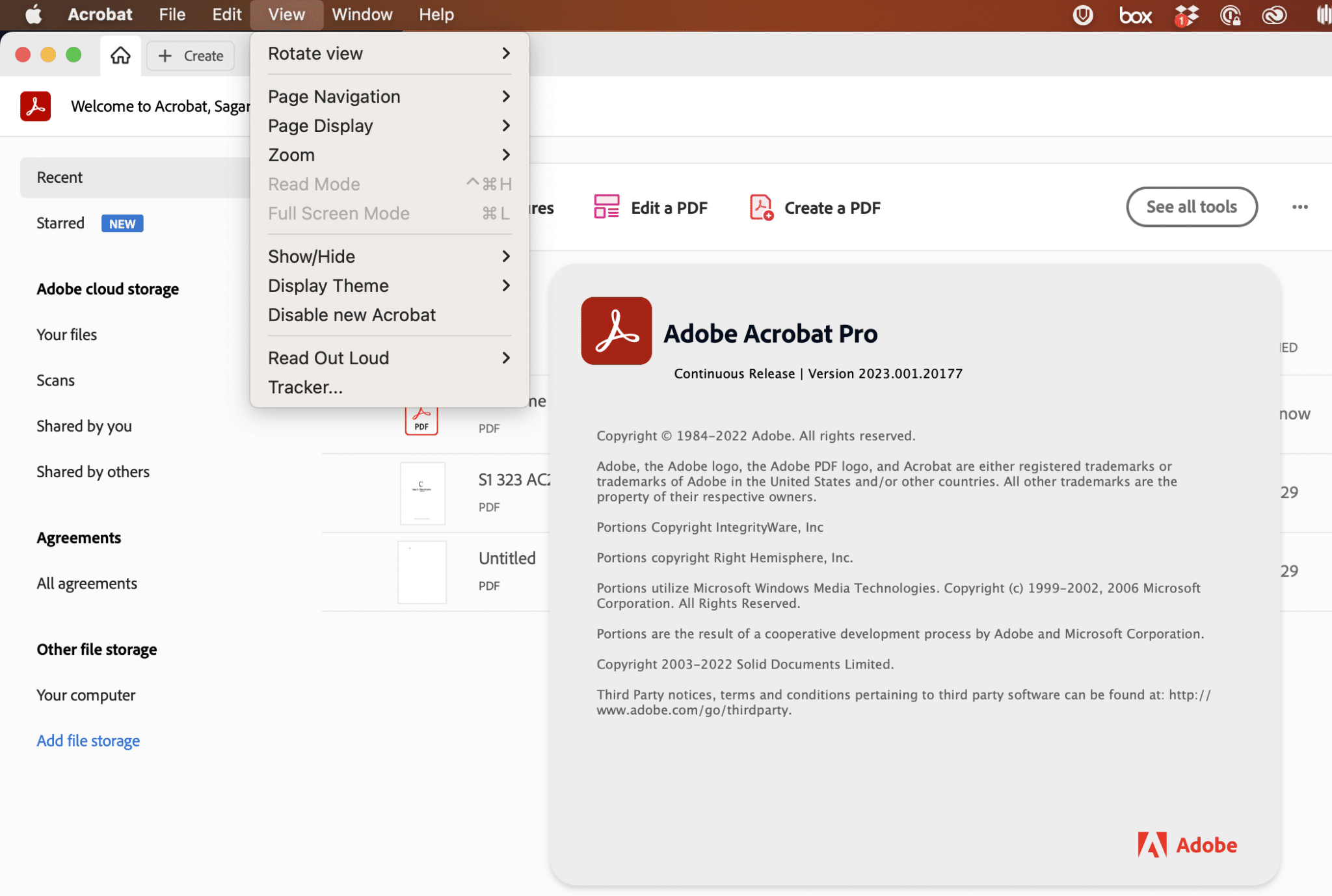Viewport: 1332px width, 896px height.
Task: Click the Home house icon
Action: pos(120,55)
